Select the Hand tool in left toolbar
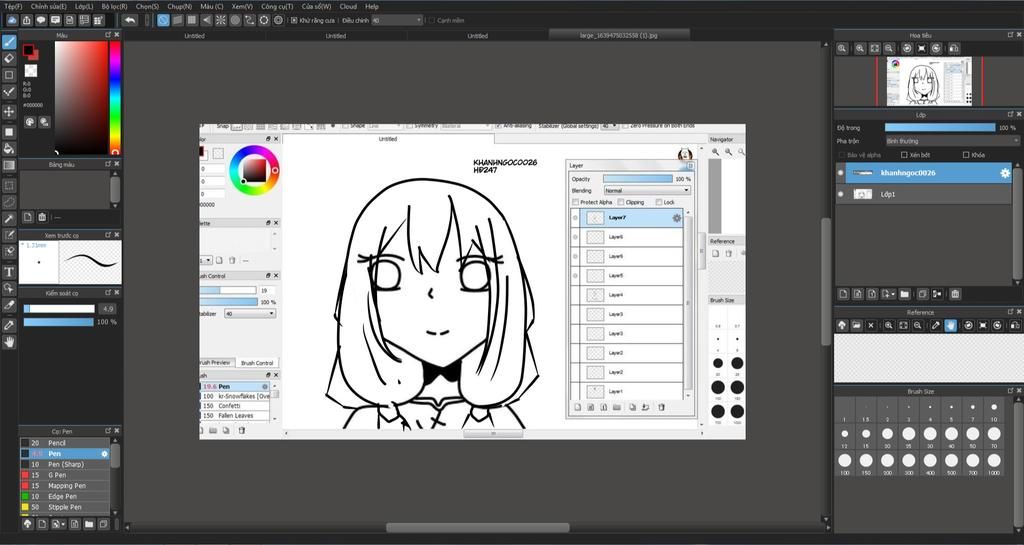Image resolution: width=1024 pixels, height=545 pixels. coord(9,341)
